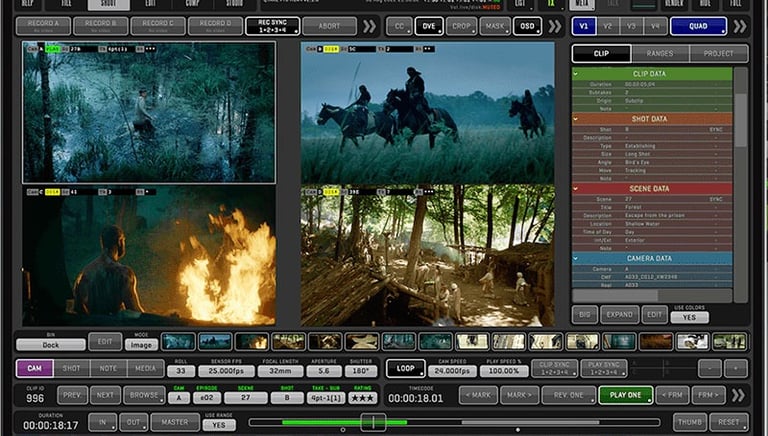This screenshot has height=436, width=768.
Task: Switch to the SHOT metadata tab
Action: 72,368
